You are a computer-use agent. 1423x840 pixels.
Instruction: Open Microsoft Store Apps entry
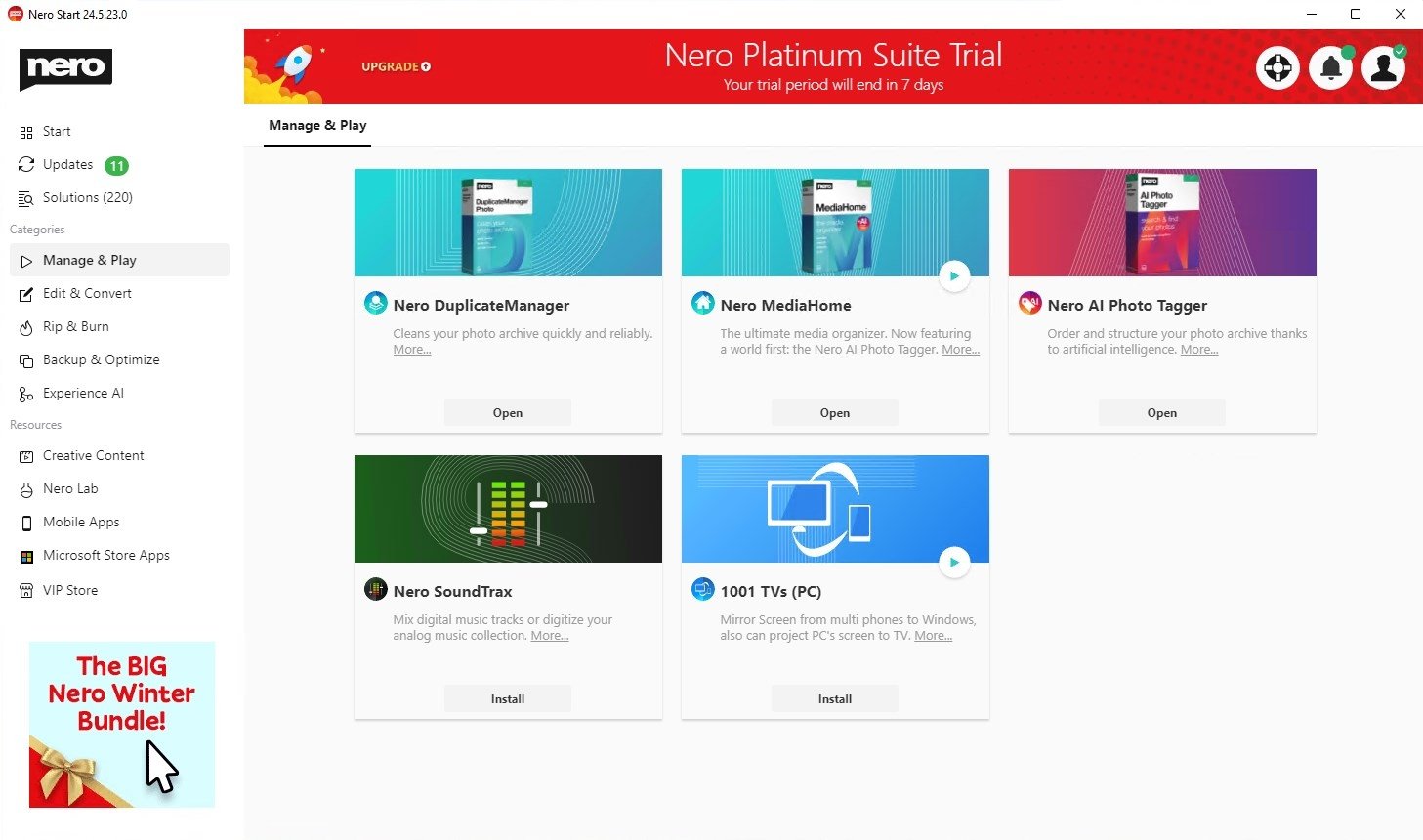pos(106,556)
